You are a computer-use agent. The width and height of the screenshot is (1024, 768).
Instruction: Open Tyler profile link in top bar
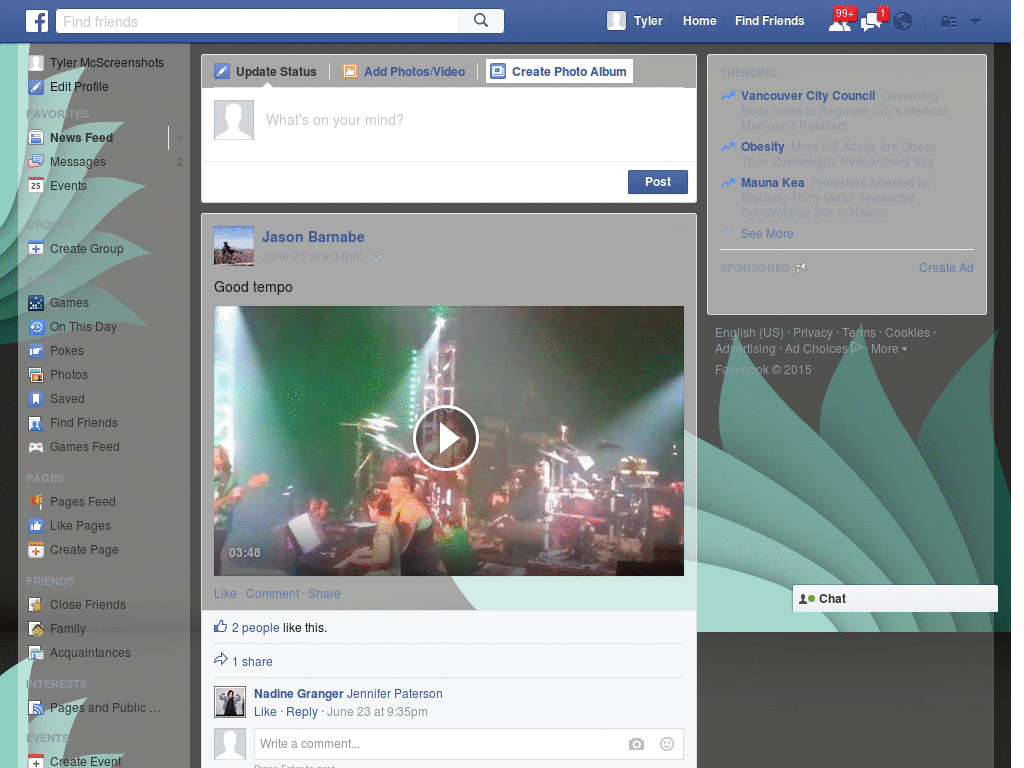648,21
